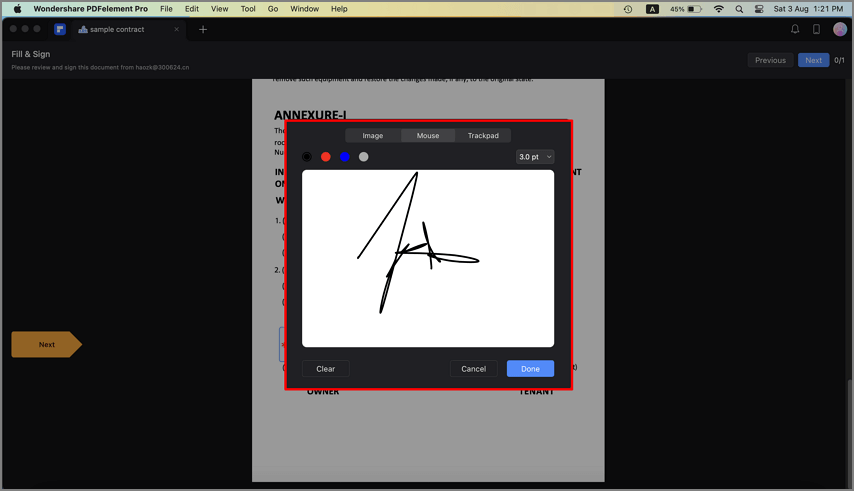The image size is (854, 491).
Task: Click the input source A icon
Action: [x=652, y=9]
